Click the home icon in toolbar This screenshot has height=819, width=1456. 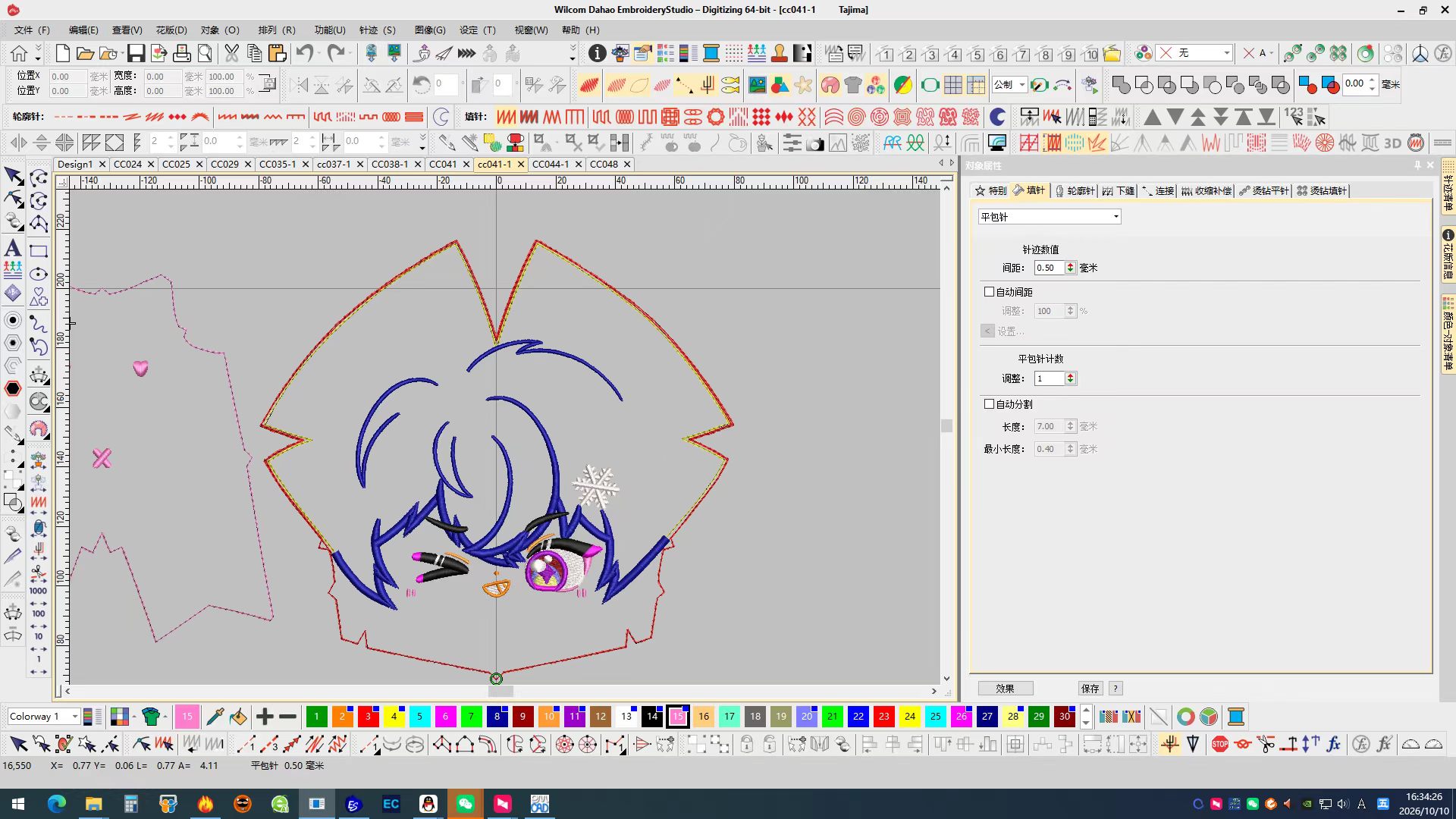tap(19, 53)
